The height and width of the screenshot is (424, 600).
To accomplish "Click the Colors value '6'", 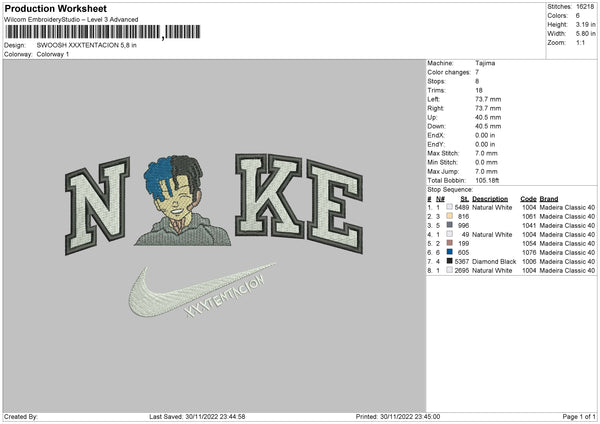I will (578, 16).
